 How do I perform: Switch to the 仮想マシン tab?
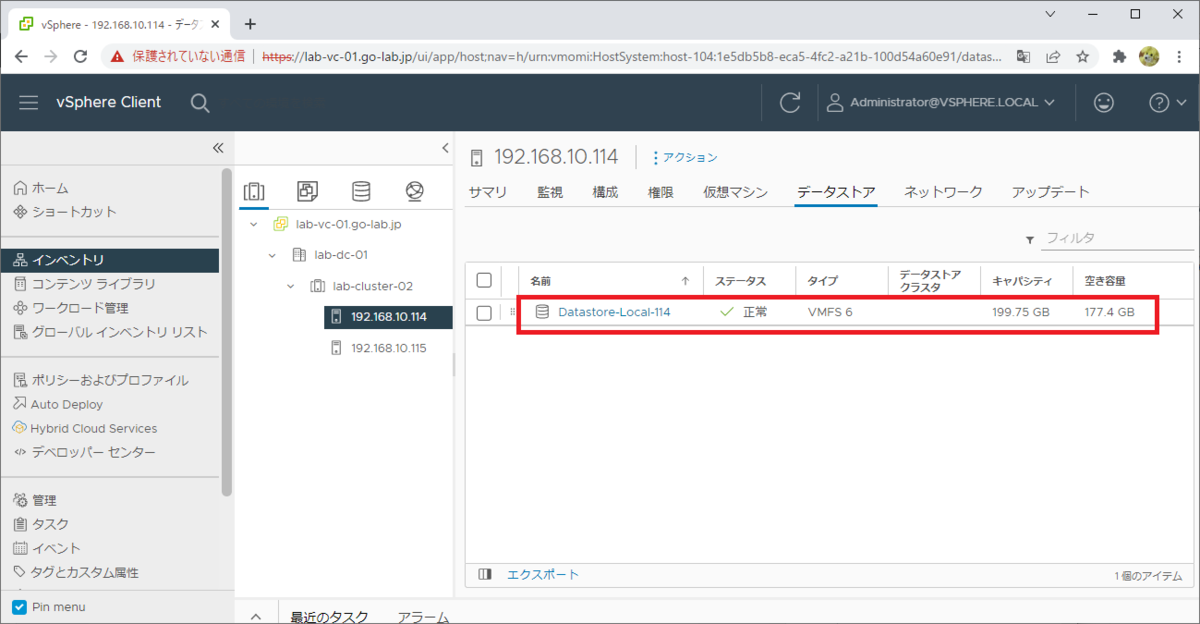click(735, 192)
